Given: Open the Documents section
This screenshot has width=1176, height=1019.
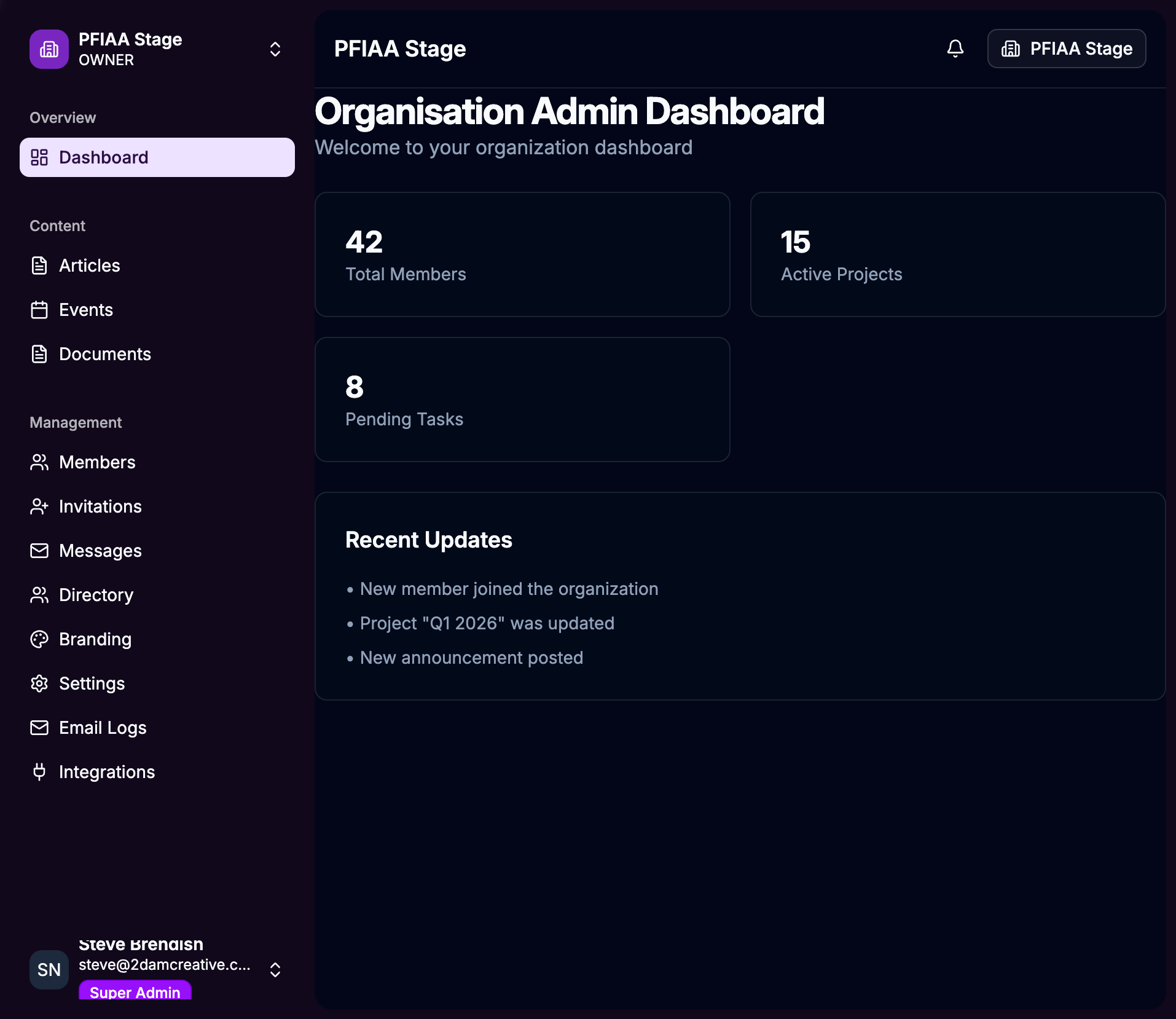Looking at the screenshot, I should tap(157, 354).
